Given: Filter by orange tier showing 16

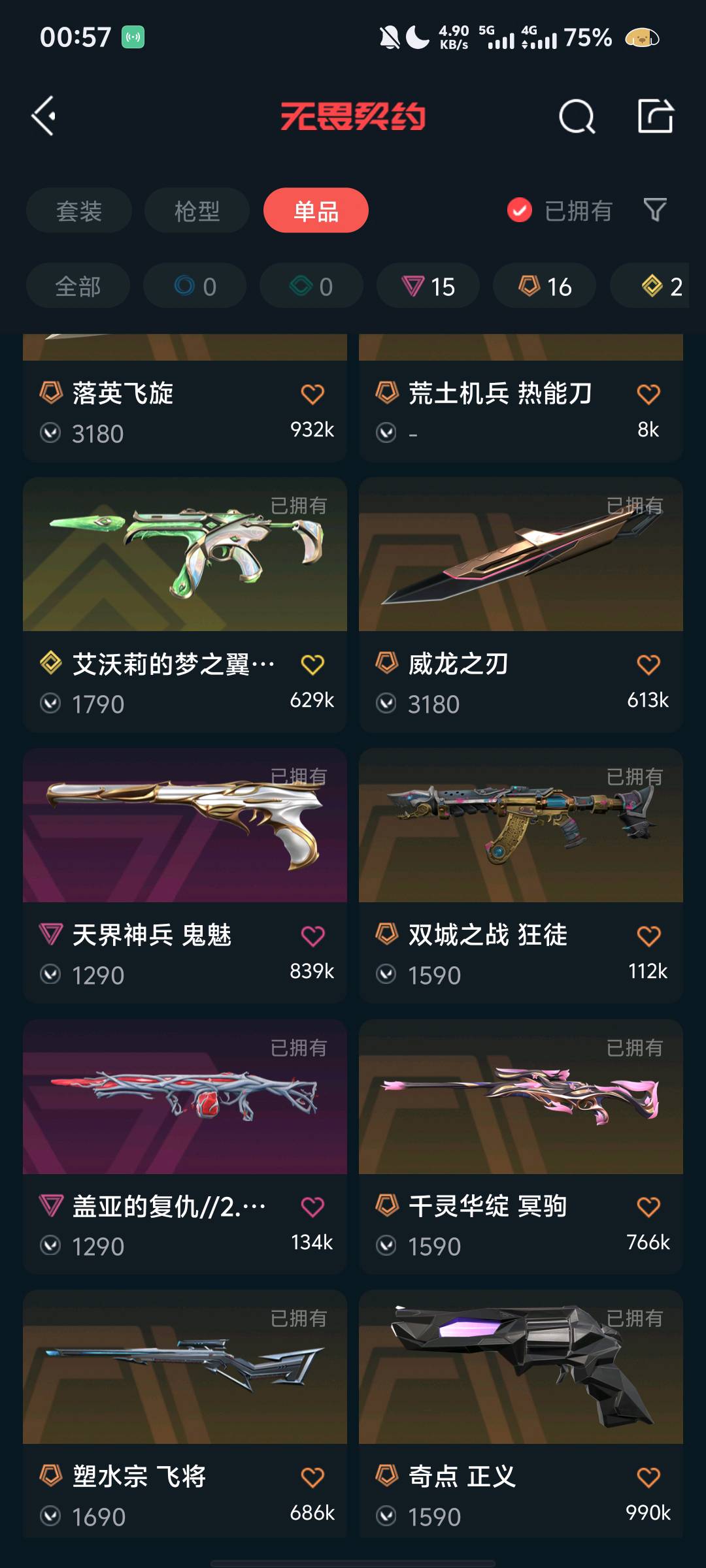Looking at the screenshot, I should pyautogui.click(x=545, y=286).
